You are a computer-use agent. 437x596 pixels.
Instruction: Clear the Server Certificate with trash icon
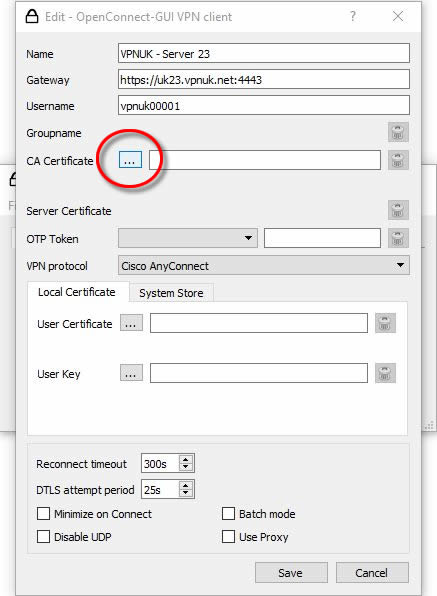[x=398, y=210]
